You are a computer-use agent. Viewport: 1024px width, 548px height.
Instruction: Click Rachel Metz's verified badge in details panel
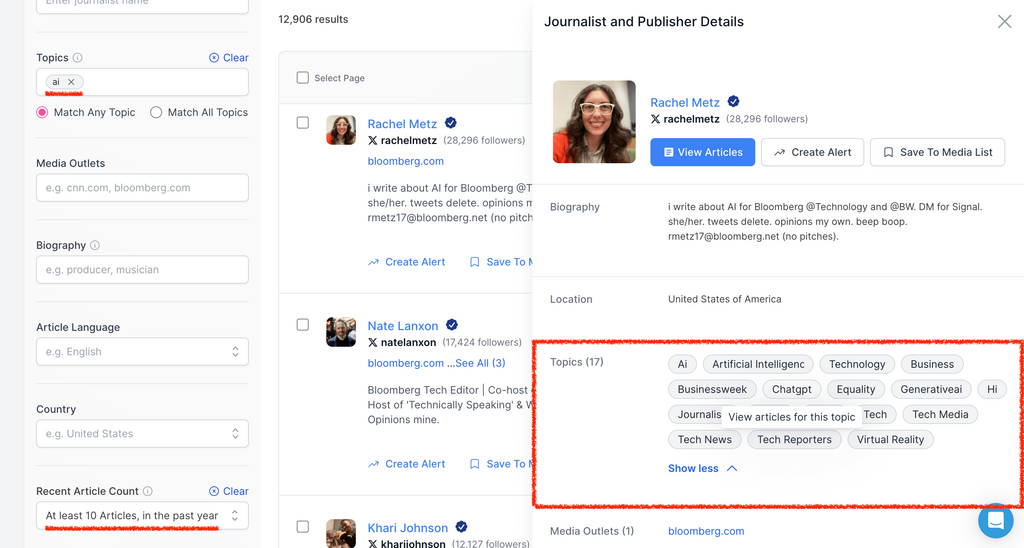point(733,102)
